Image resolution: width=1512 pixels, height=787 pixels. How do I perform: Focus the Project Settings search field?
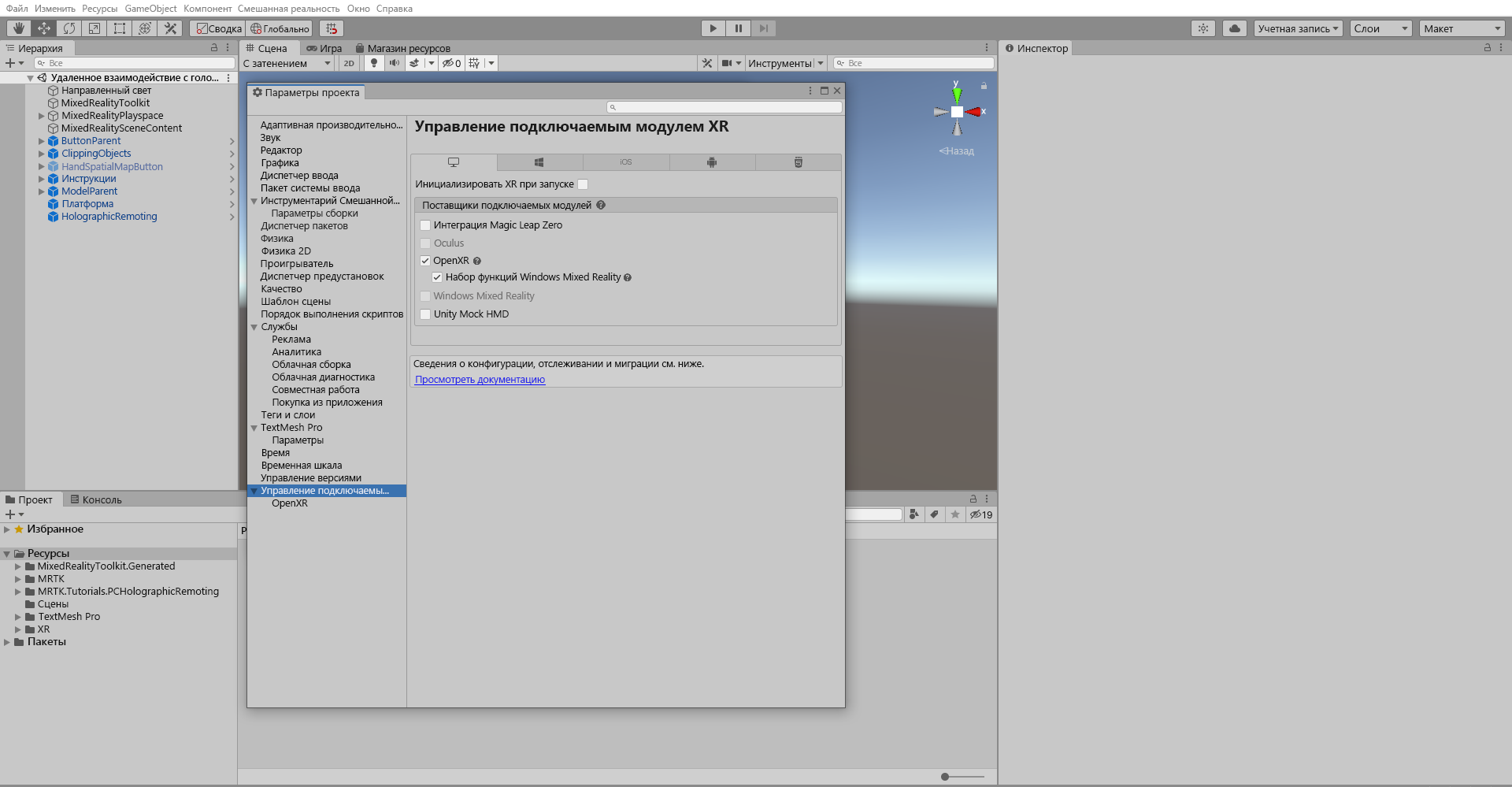(x=724, y=107)
